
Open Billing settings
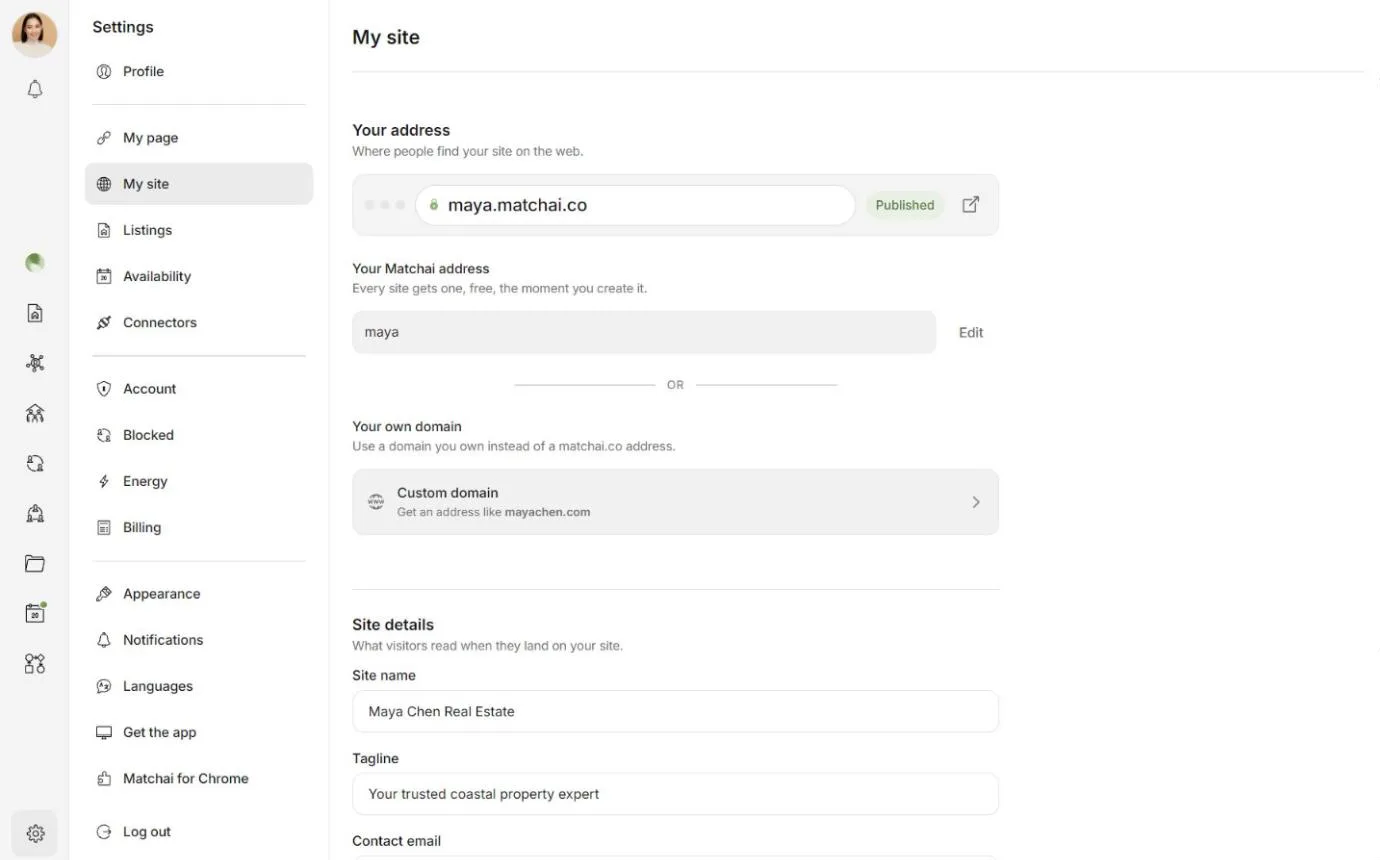(199, 527)
